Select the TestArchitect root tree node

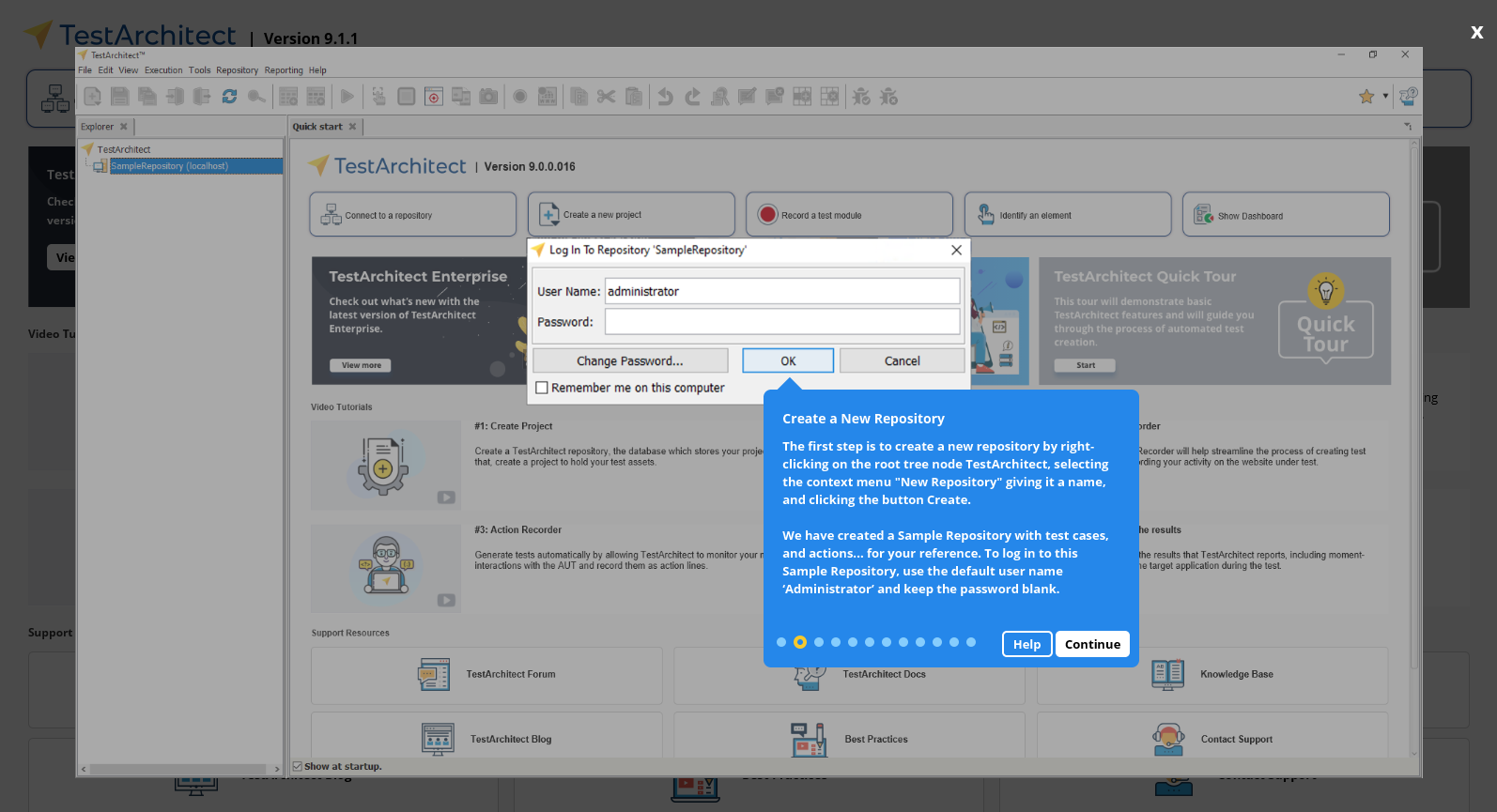click(x=123, y=149)
